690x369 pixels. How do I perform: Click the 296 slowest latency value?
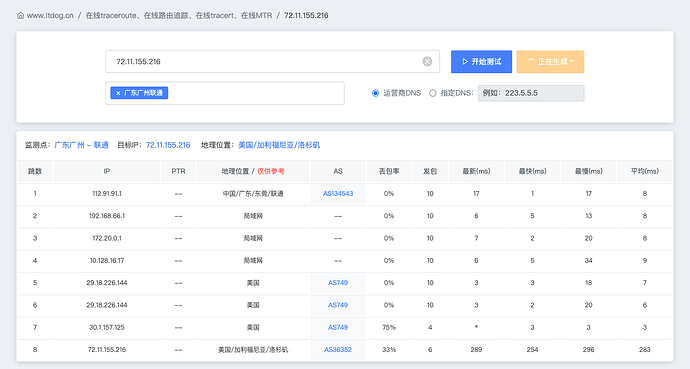(x=588, y=350)
